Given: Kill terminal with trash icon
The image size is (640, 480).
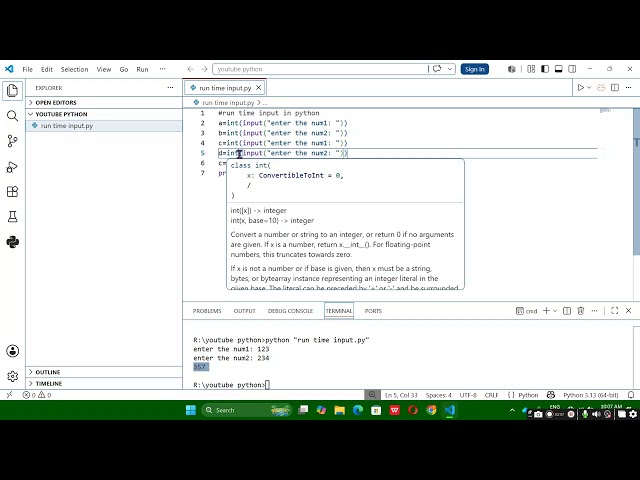Looking at the screenshot, I should pos(580,311).
